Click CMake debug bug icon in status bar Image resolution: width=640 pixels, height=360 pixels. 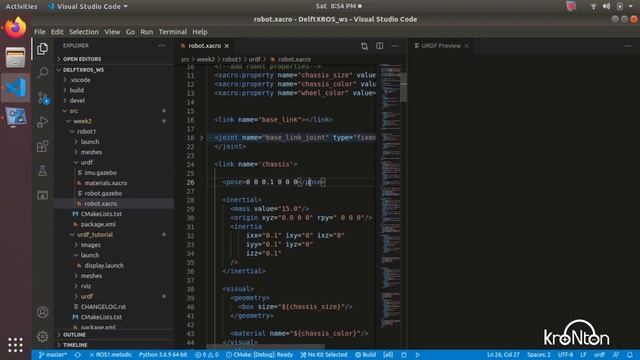pyautogui.click(x=404, y=355)
